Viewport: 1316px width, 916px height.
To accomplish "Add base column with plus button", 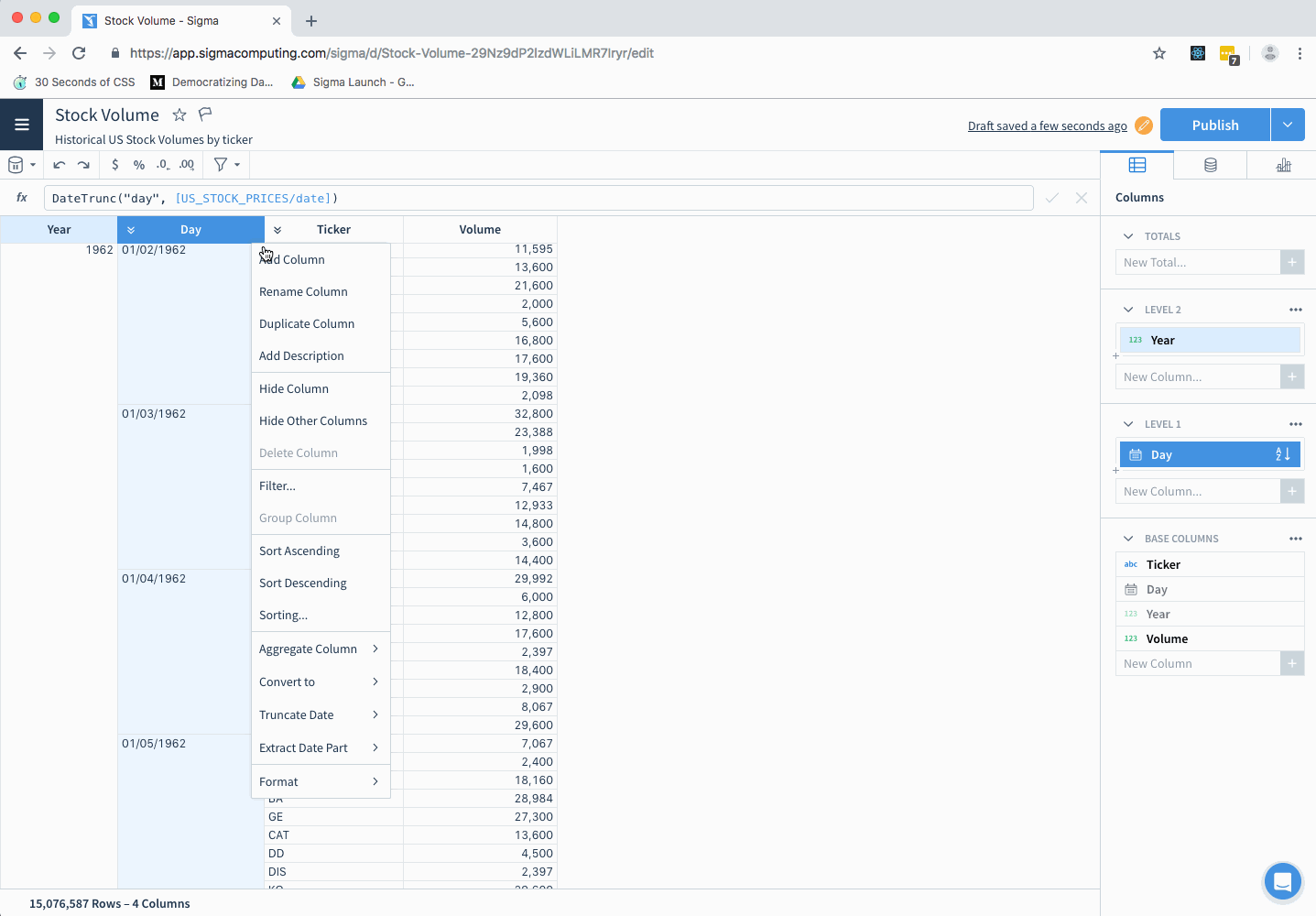I will [1292, 663].
